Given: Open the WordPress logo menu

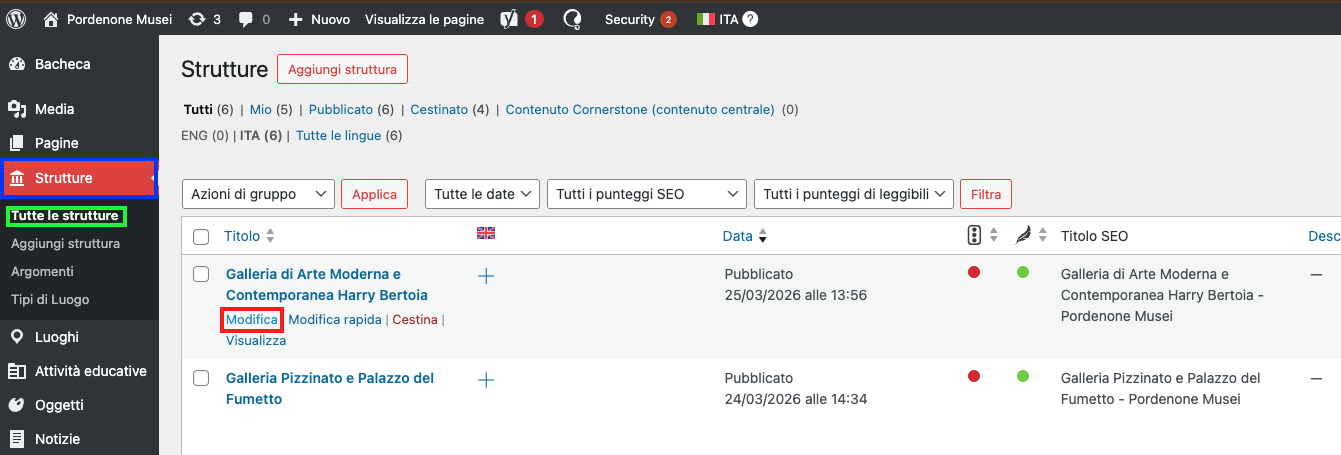Looking at the screenshot, I should [x=16, y=18].
